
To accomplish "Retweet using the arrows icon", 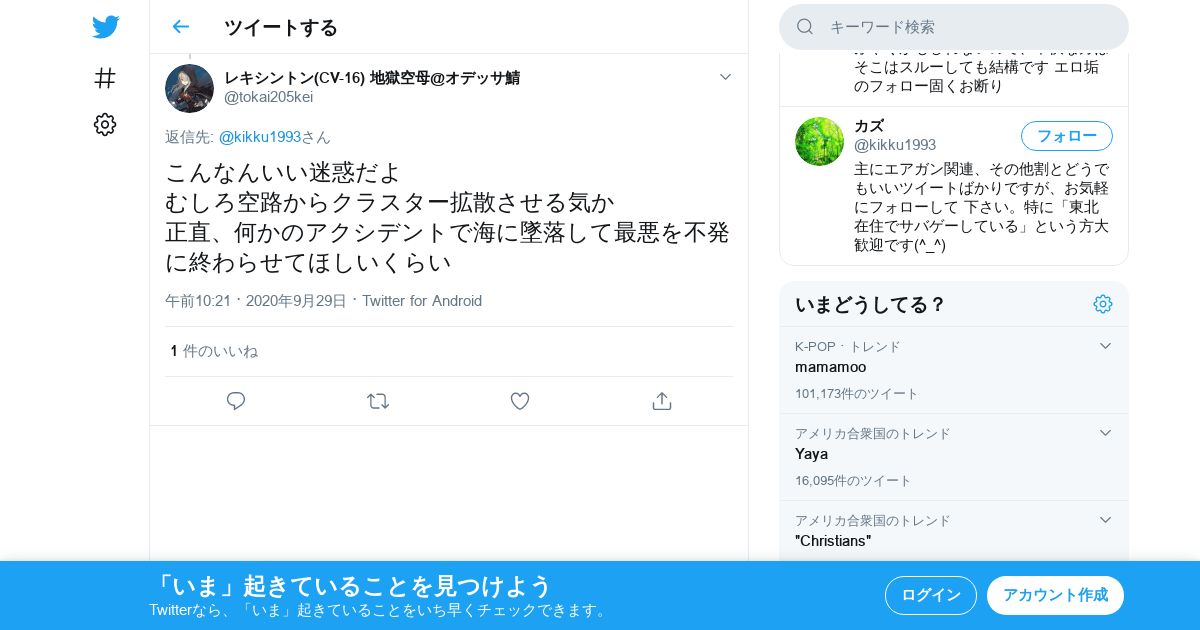I will pos(378,401).
